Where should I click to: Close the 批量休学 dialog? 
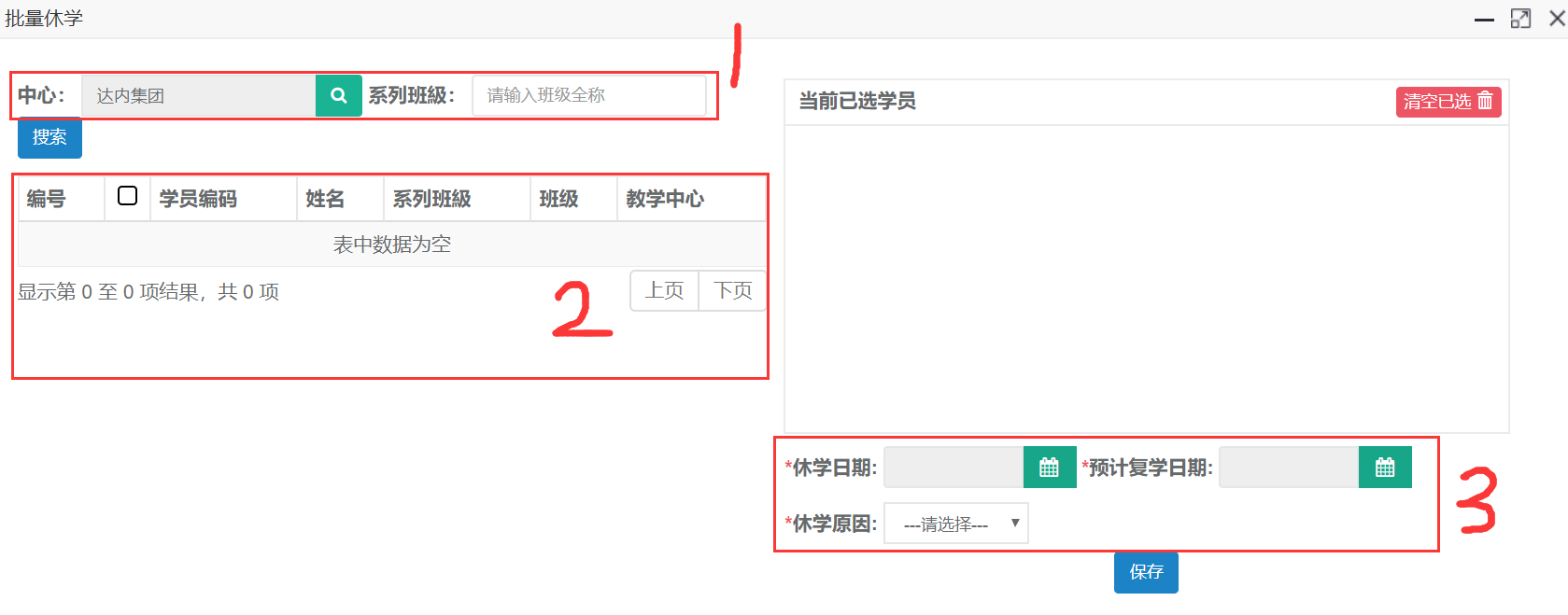pos(1557,19)
